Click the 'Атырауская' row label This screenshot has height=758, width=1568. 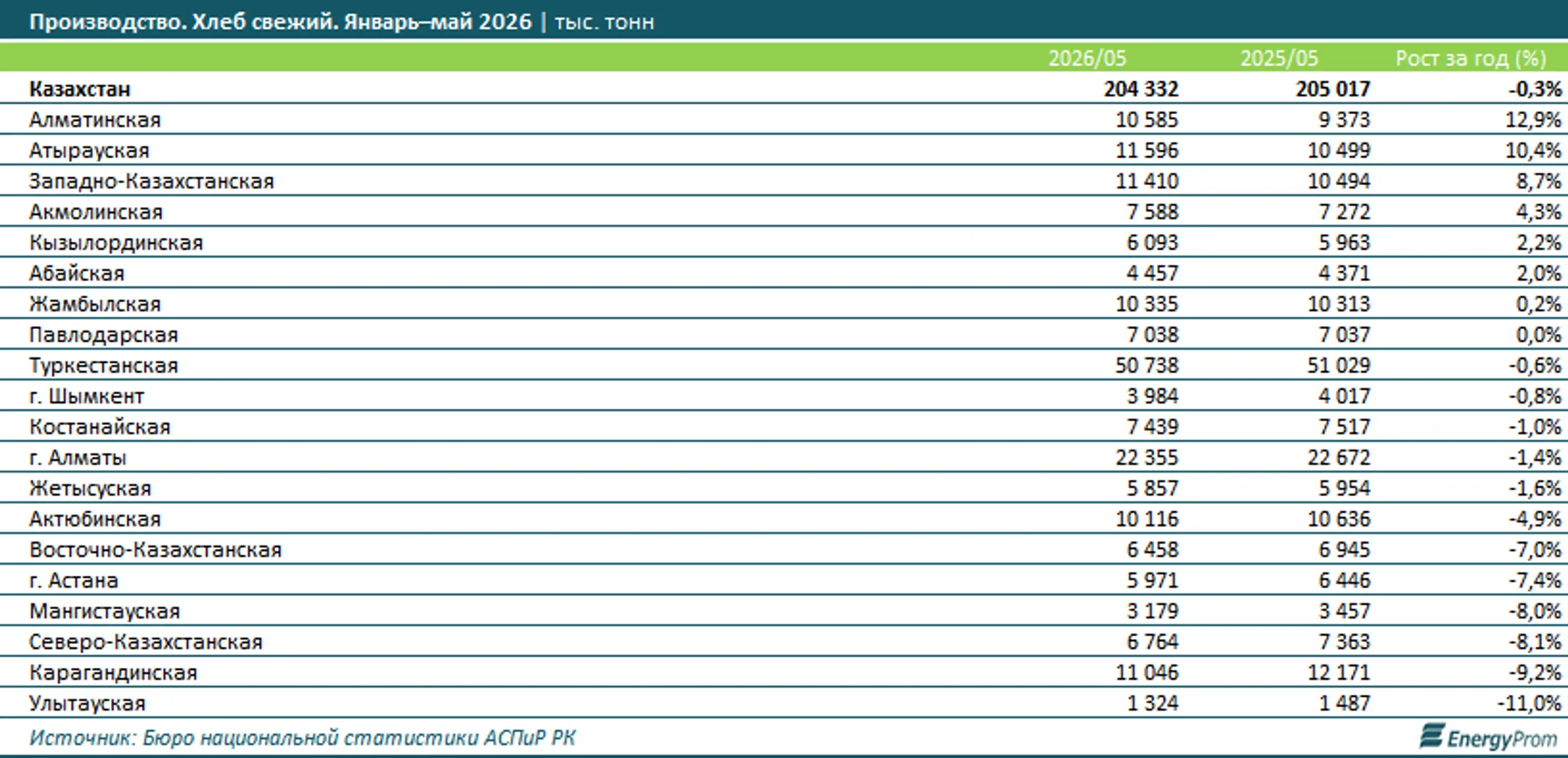89,150
